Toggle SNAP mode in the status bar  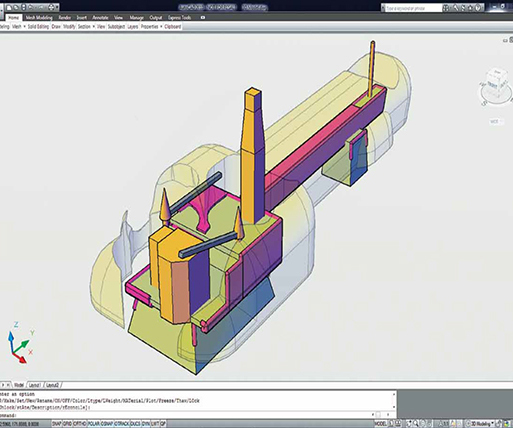[57, 424]
